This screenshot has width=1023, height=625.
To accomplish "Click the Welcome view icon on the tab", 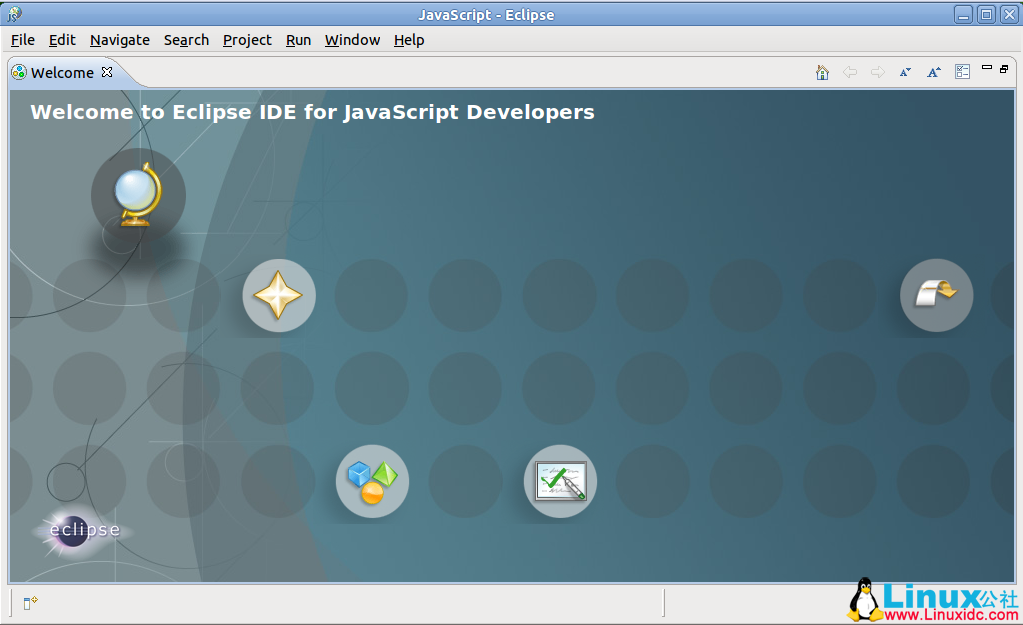I will click(18, 72).
